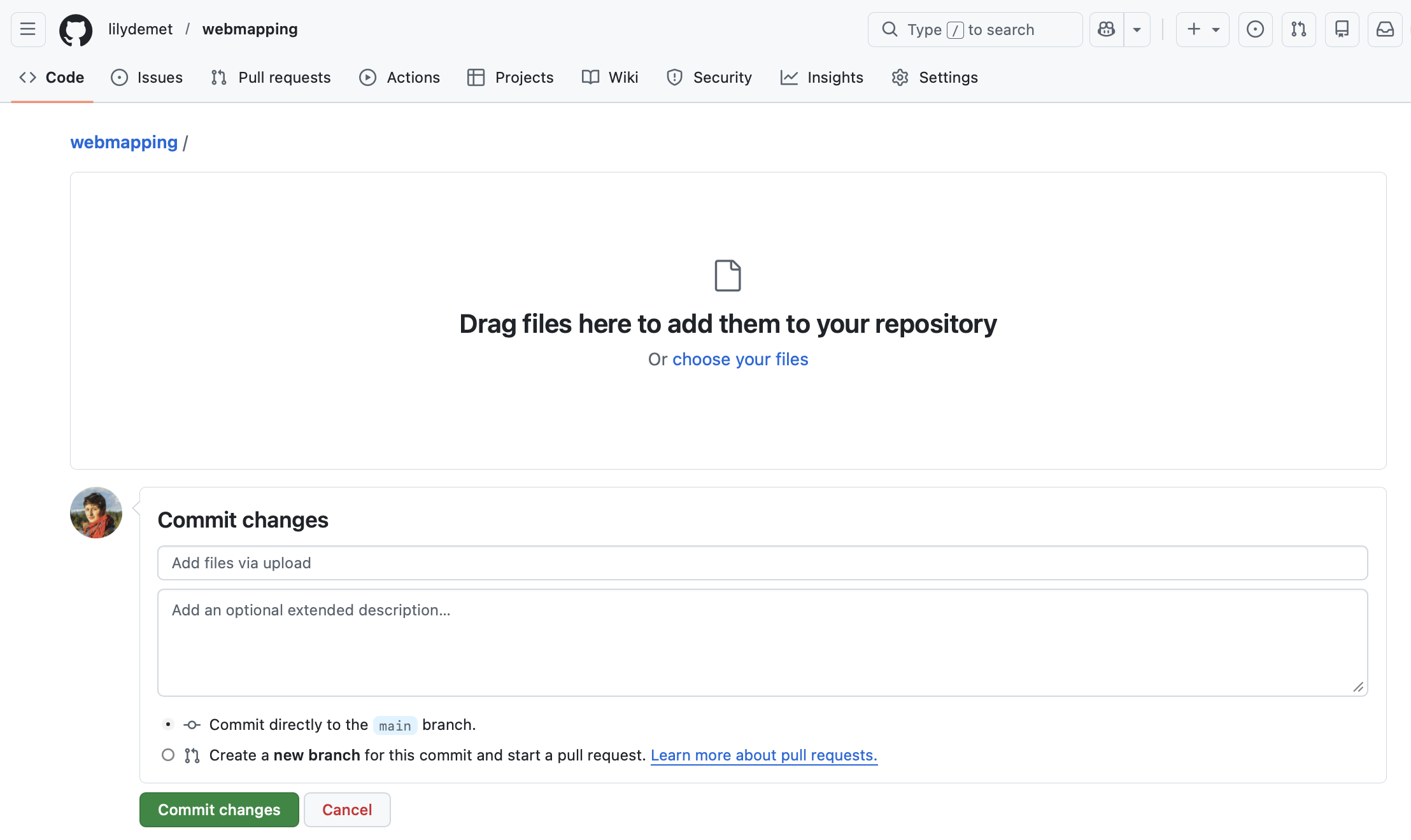The height and width of the screenshot is (840, 1411).
Task: Select Commit directly to main branch
Action: point(168,724)
